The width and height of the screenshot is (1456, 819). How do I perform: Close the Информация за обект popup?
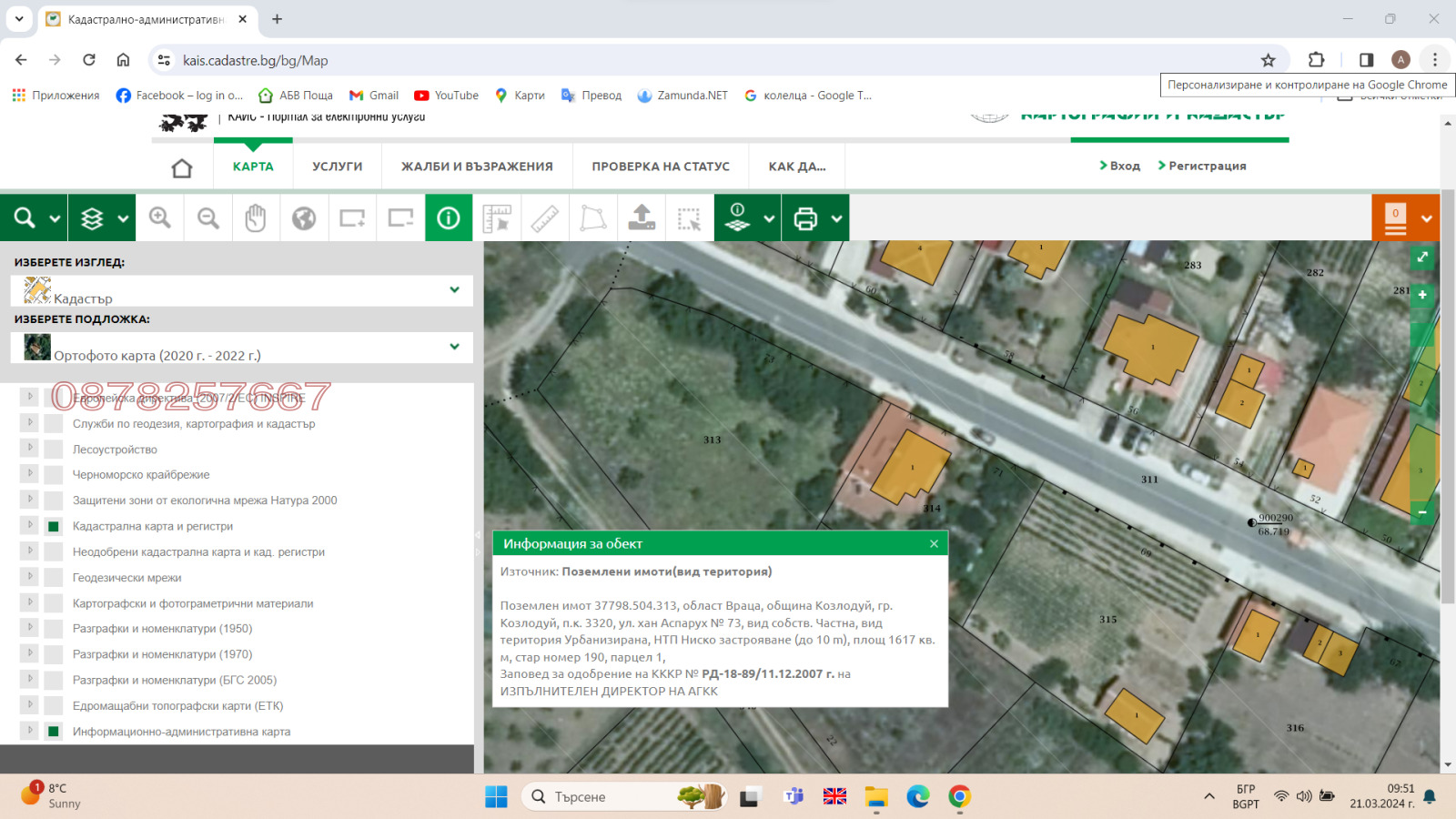tap(934, 543)
